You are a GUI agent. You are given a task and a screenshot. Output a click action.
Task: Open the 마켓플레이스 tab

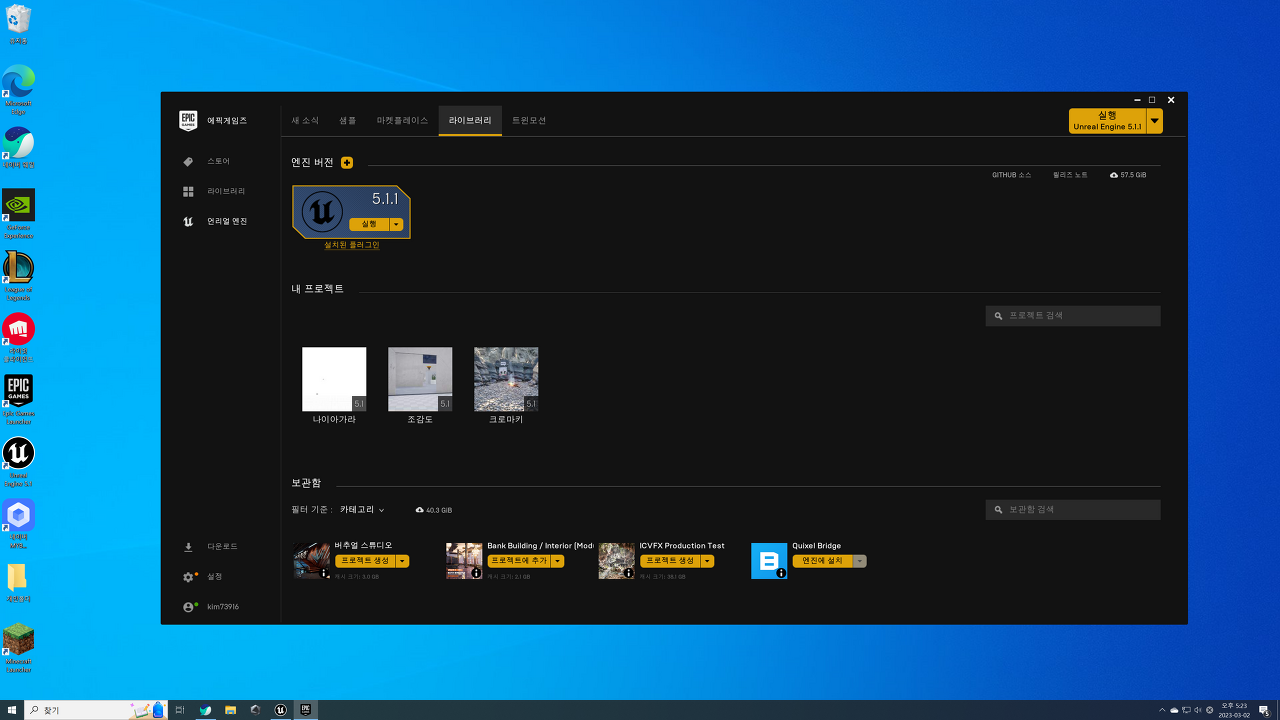[x=402, y=120]
